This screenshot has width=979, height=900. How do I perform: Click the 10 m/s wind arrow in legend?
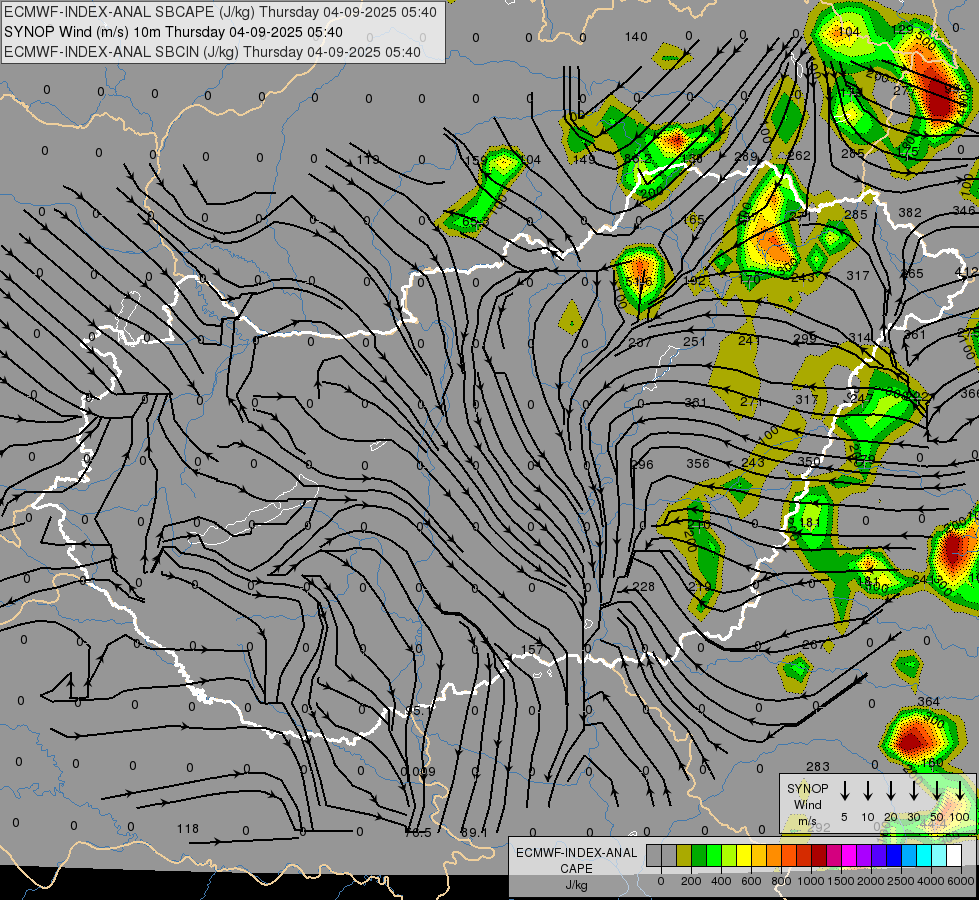(868, 790)
